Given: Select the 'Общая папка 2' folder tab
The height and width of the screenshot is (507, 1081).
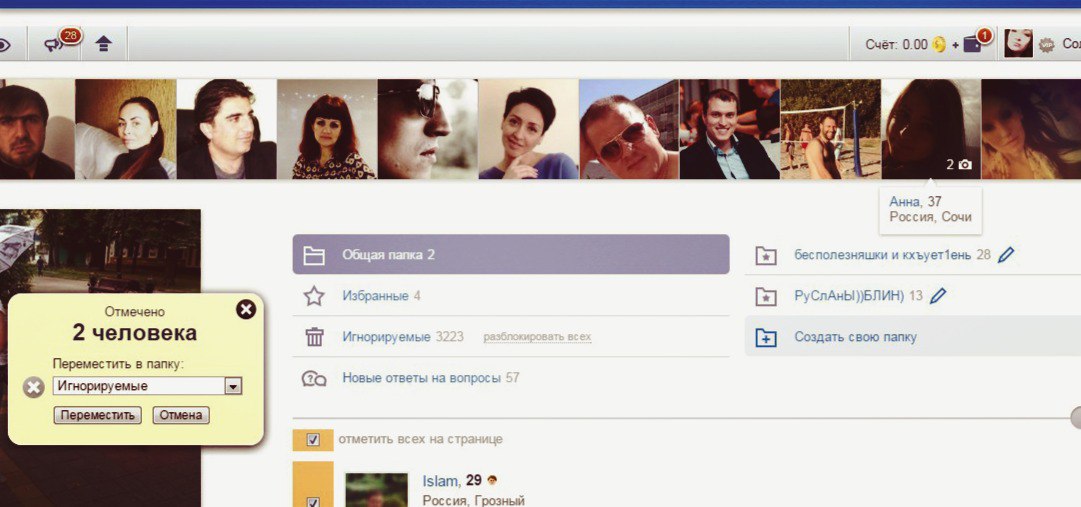Looking at the screenshot, I should 510,255.
